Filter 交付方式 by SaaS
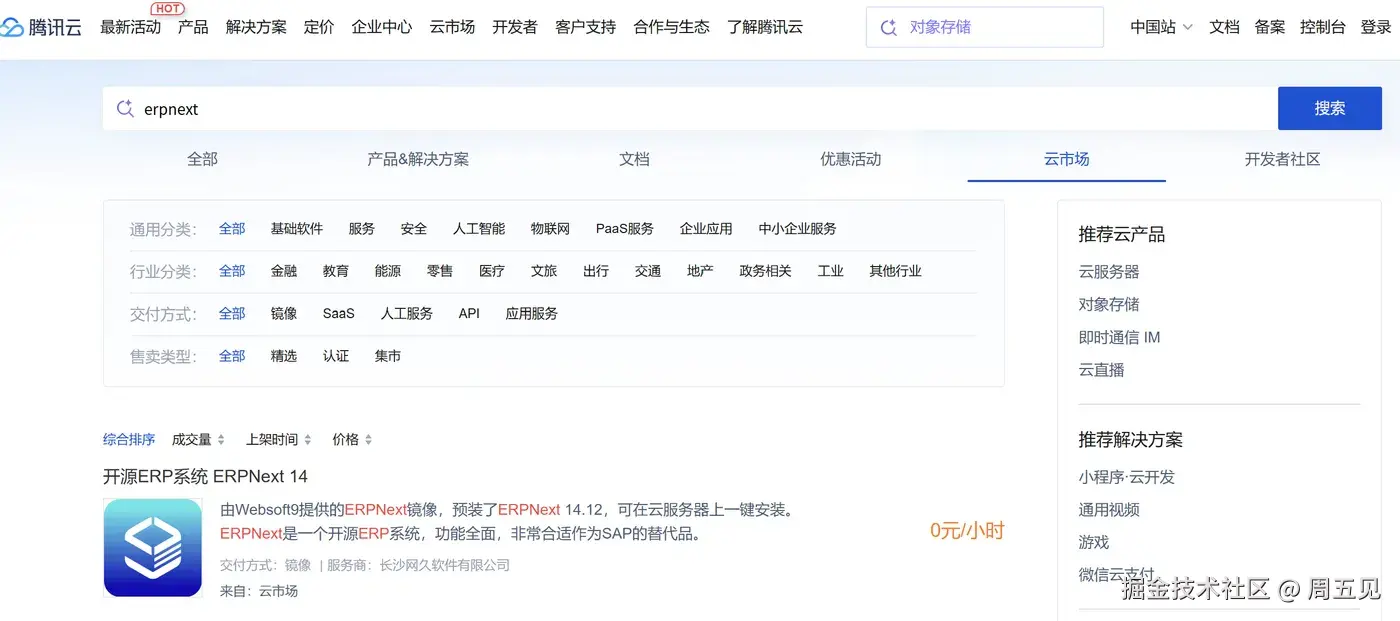 point(339,314)
